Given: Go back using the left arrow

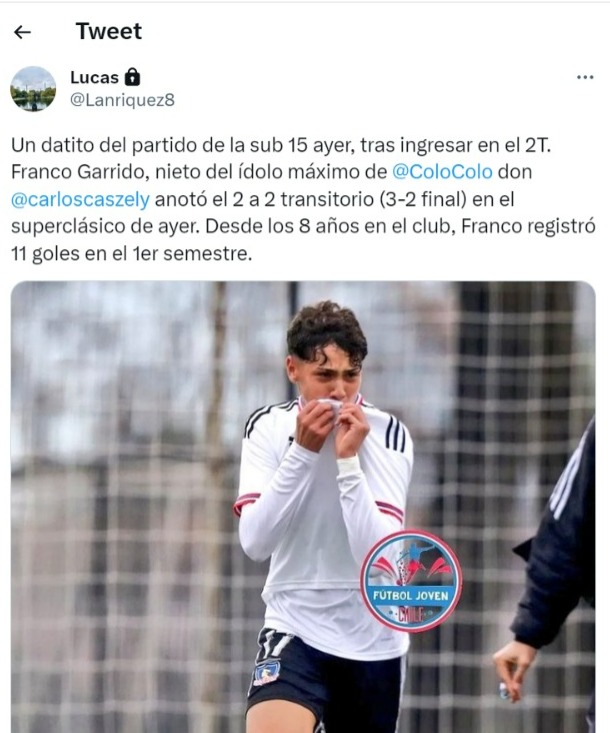Looking at the screenshot, I should click(22, 32).
